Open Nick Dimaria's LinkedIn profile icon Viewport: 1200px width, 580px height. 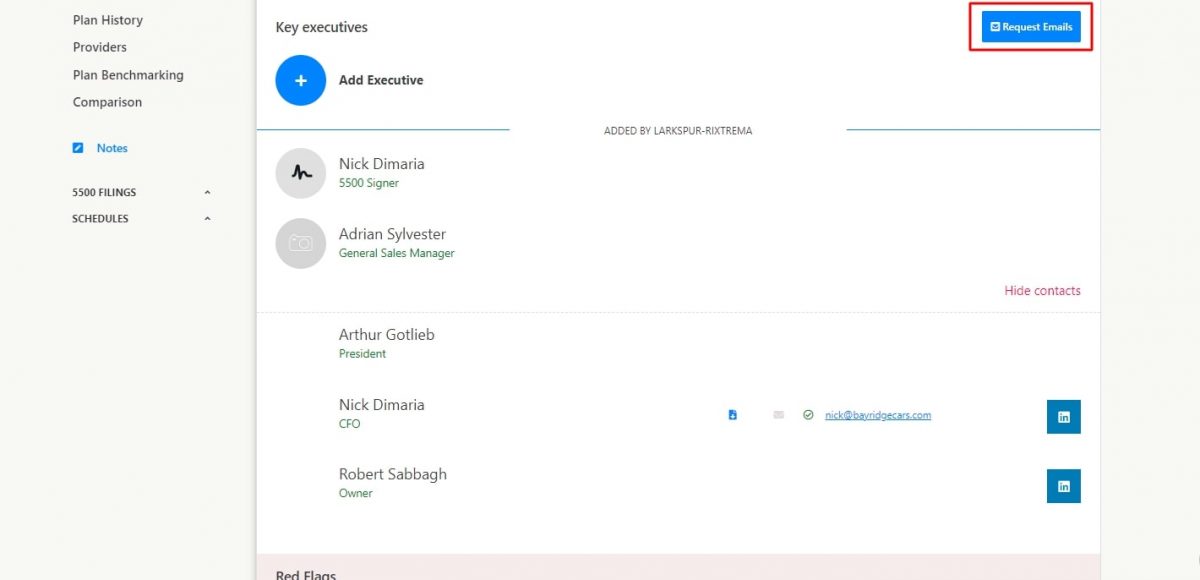click(x=1063, y=417)
